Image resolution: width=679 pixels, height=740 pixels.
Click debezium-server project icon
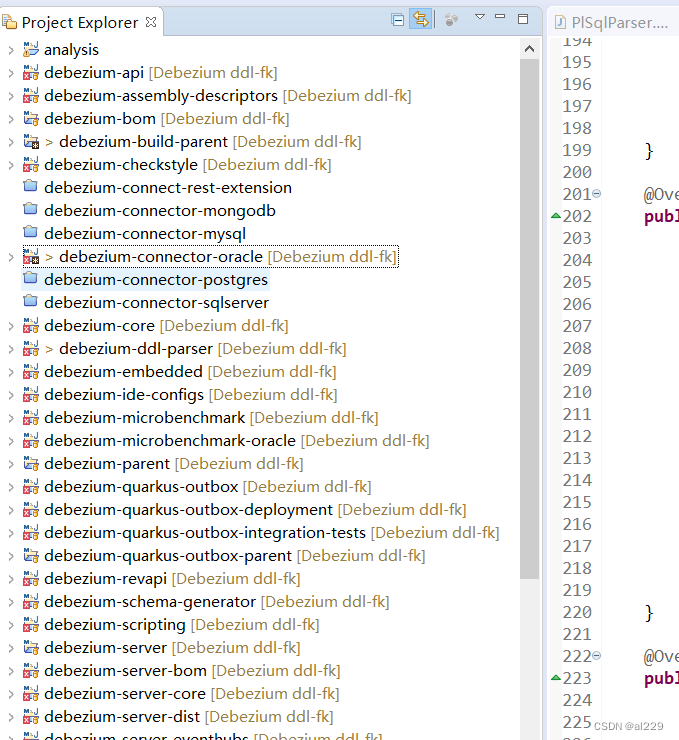pyautogui.click(x=31, y=648)
